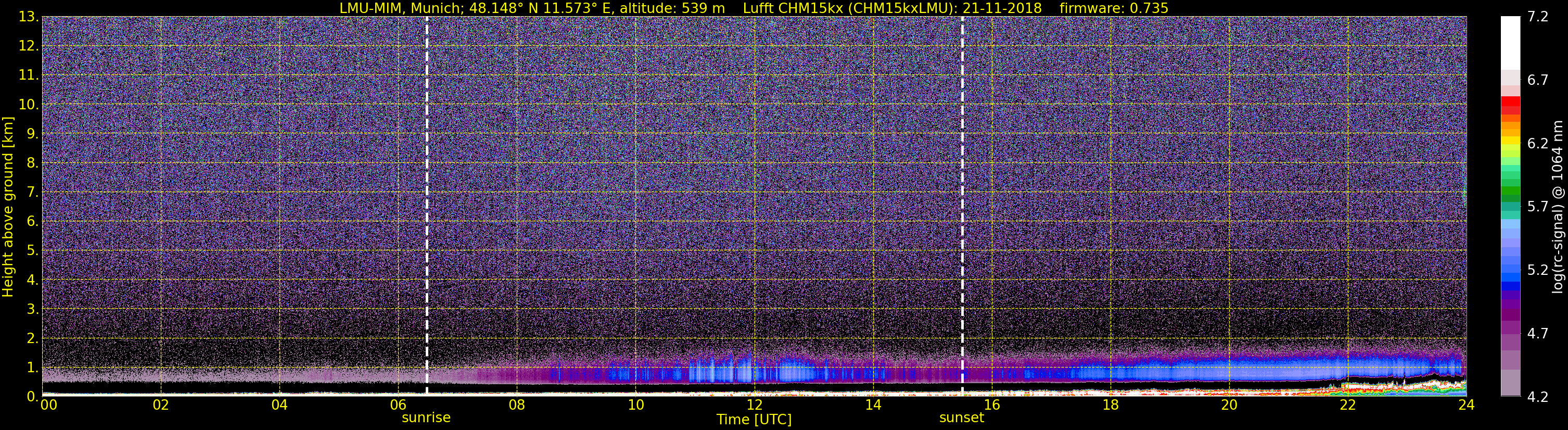
Task: Click the '1.' height tick label
Action: pyautogui.click(x=32, y=368)
